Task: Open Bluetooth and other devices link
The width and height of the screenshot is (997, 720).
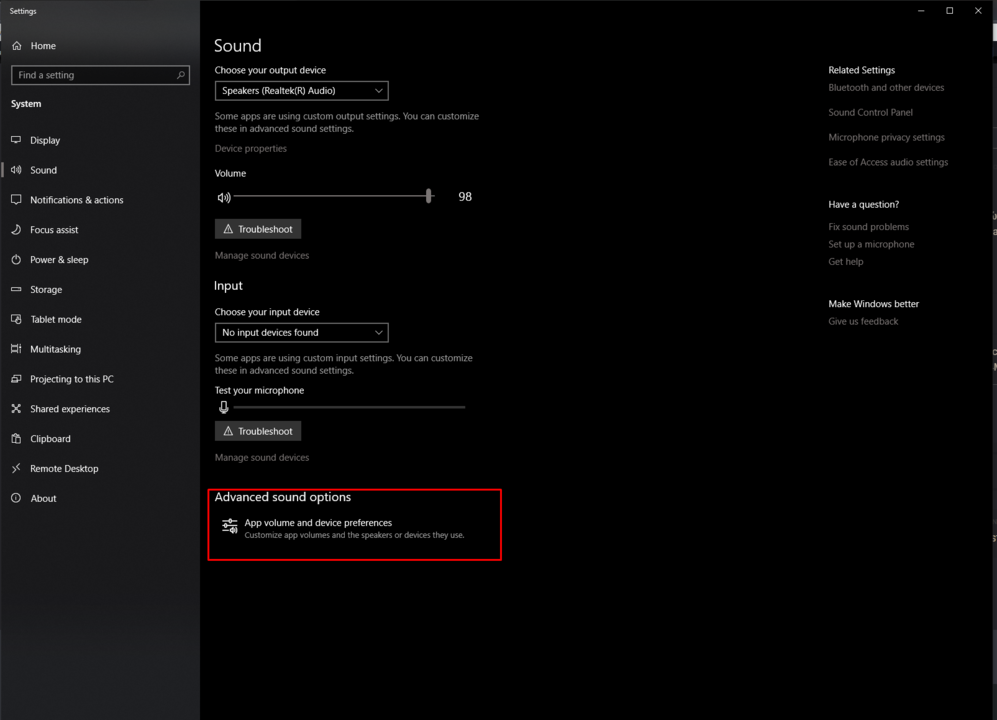Action: click(886, 88)
